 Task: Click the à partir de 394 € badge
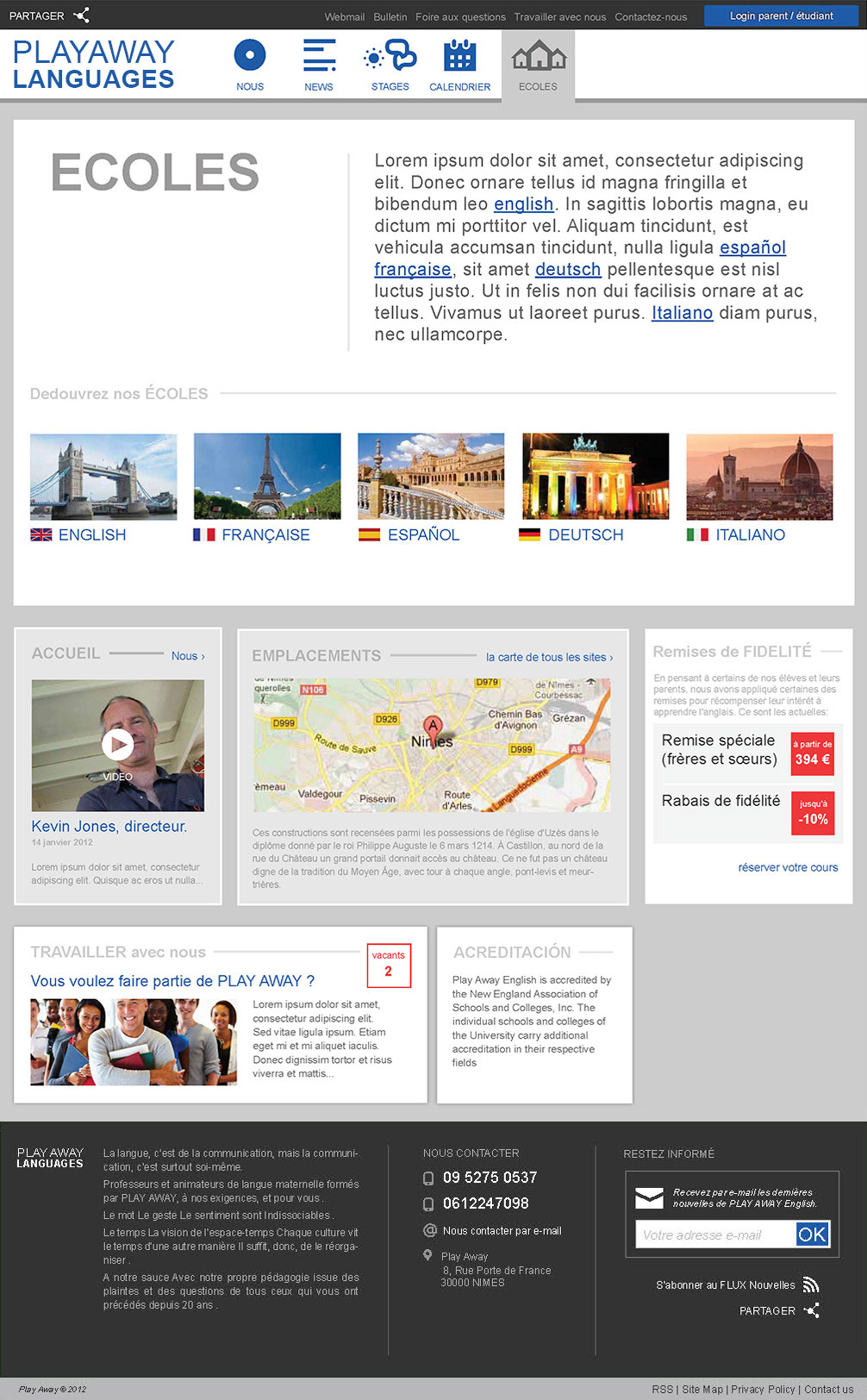812,753
